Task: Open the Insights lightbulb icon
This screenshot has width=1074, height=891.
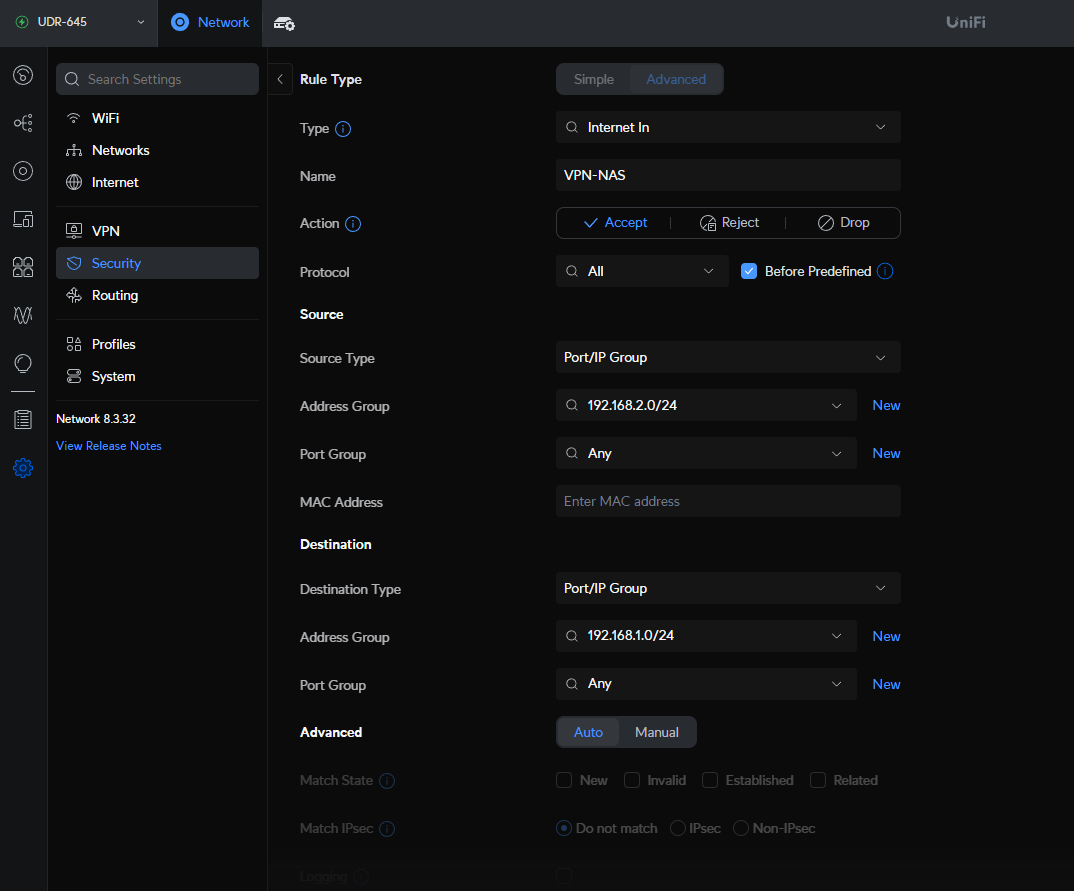Action: (23, 363)
